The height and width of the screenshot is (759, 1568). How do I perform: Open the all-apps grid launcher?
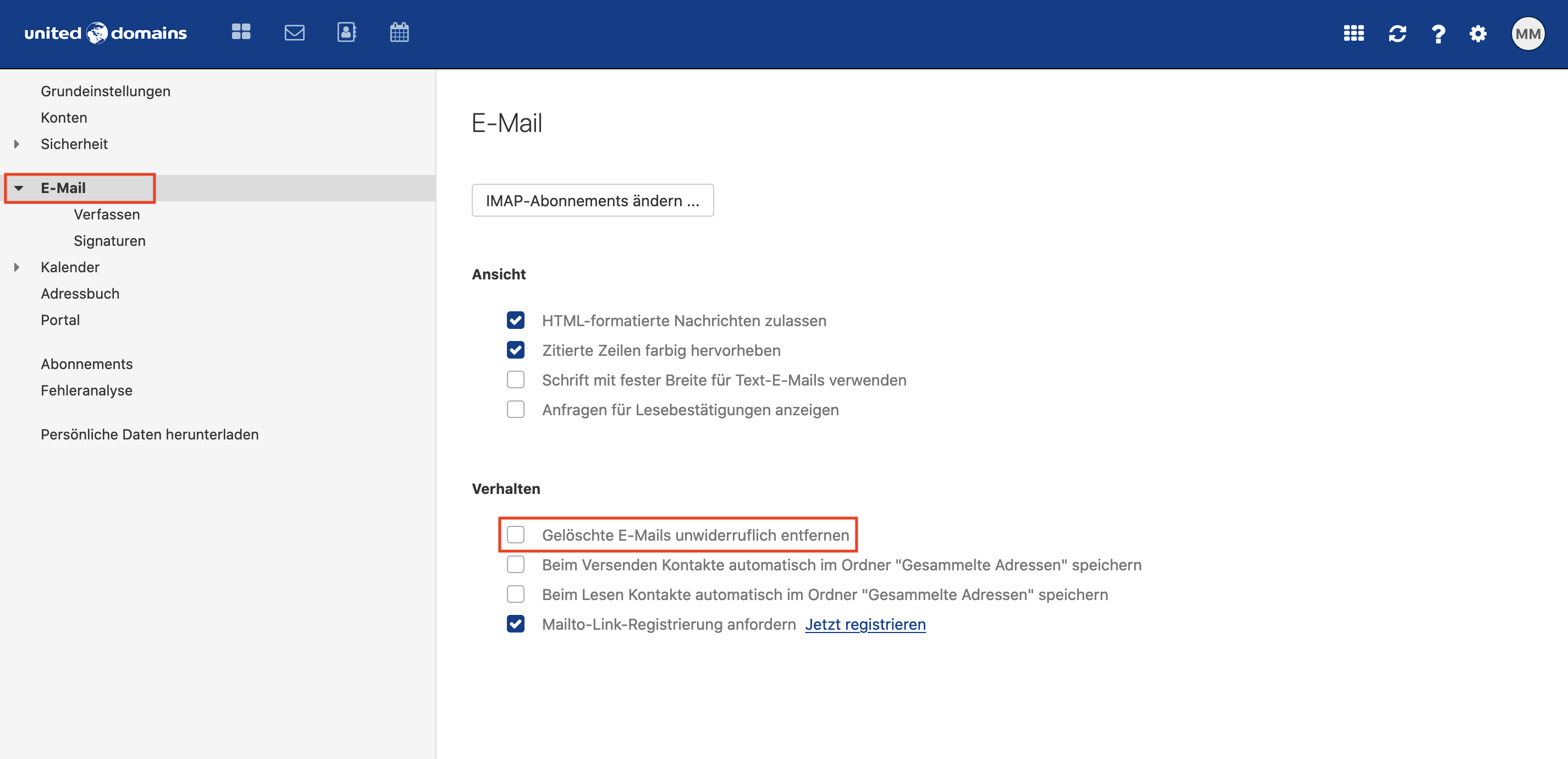[1353, 33]
